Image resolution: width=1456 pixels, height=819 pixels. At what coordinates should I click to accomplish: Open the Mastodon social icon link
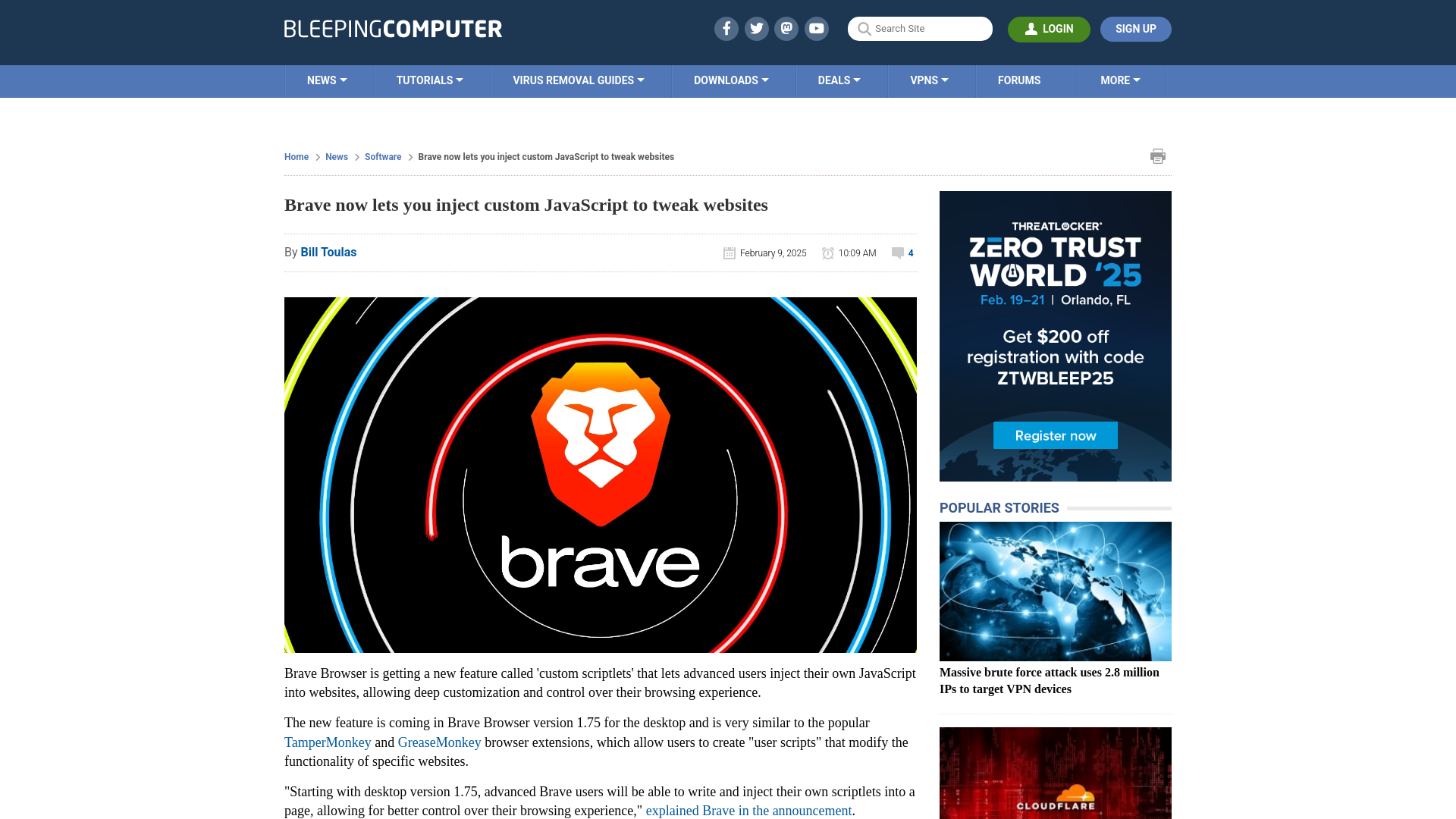[786, 28]
